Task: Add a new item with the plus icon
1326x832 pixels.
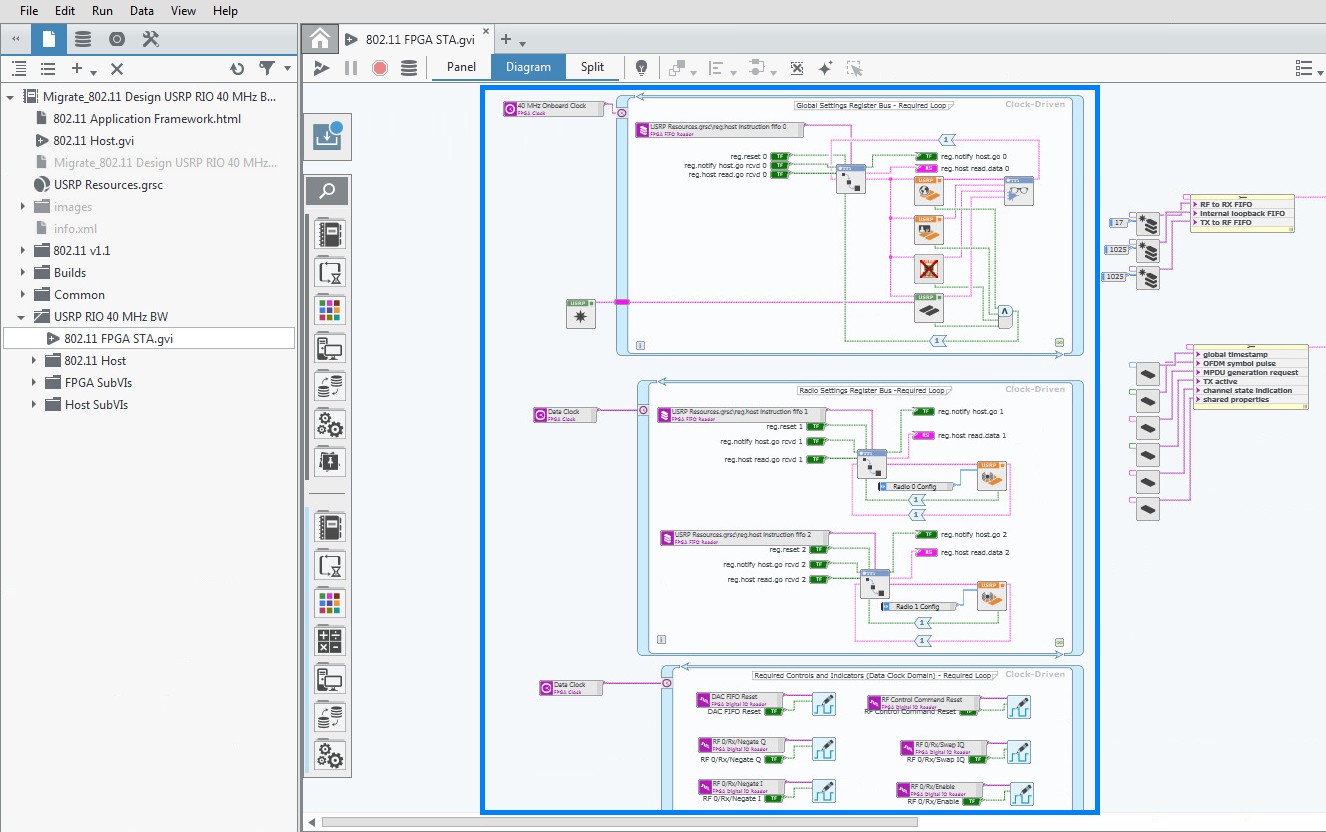Action: 77,69
